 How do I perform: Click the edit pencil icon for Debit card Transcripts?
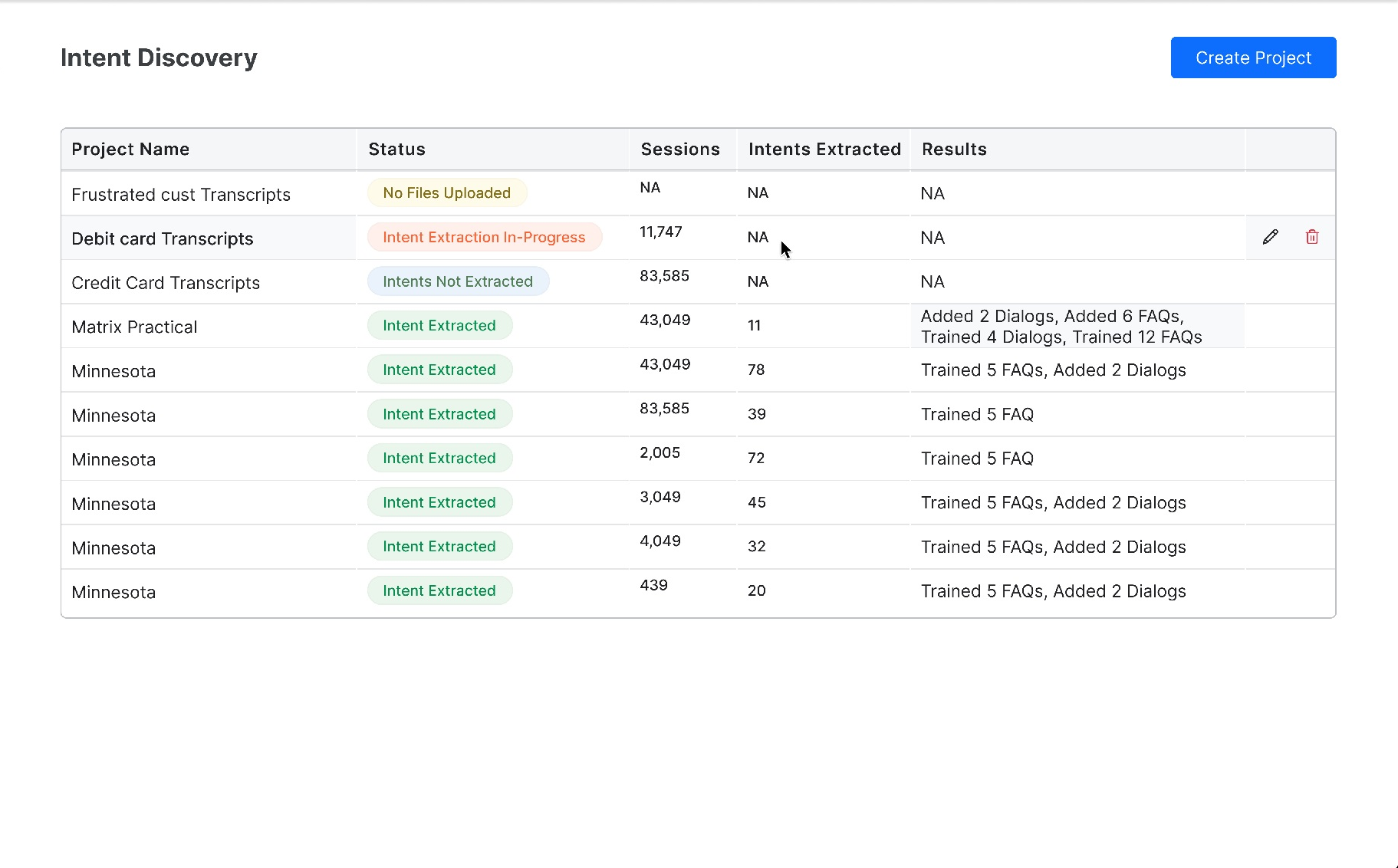pos(1270,237)
